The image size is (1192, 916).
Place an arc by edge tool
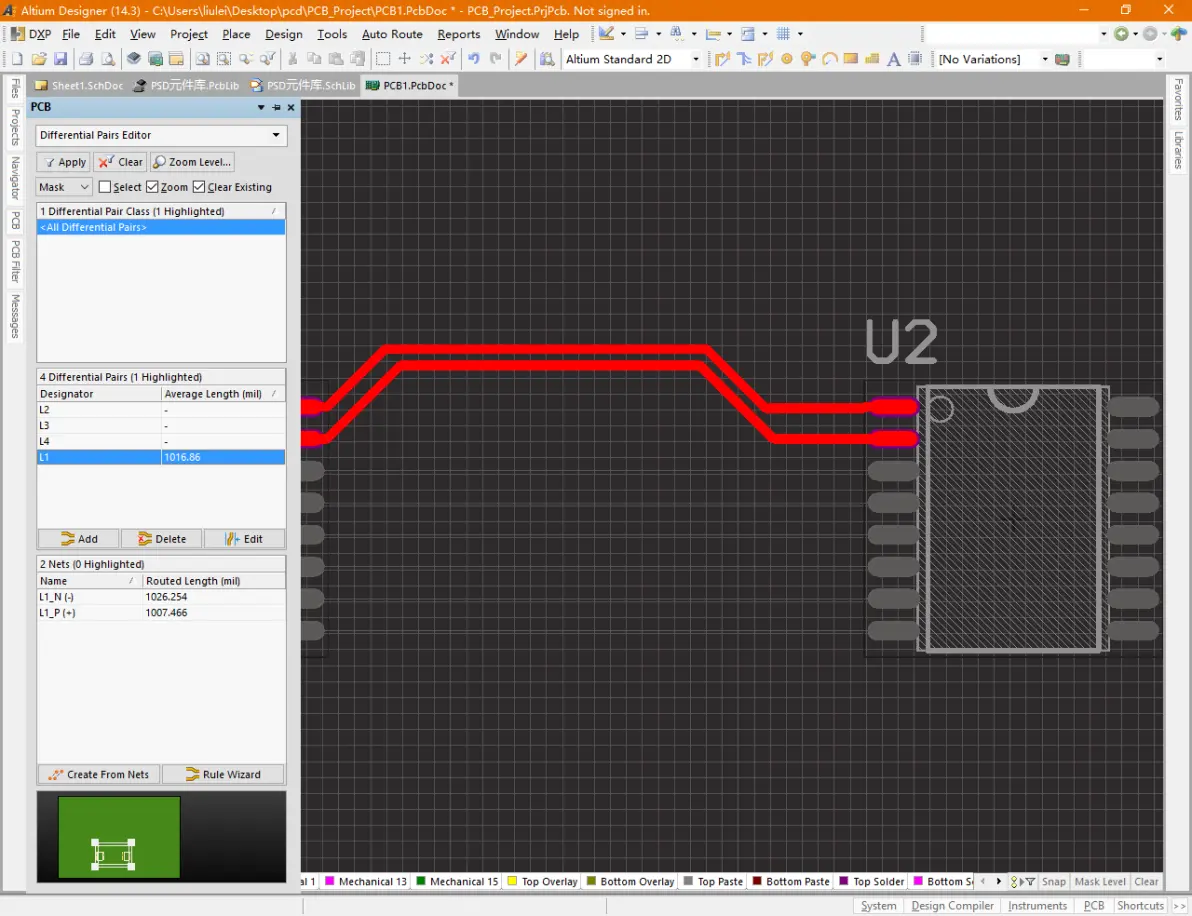829,59
